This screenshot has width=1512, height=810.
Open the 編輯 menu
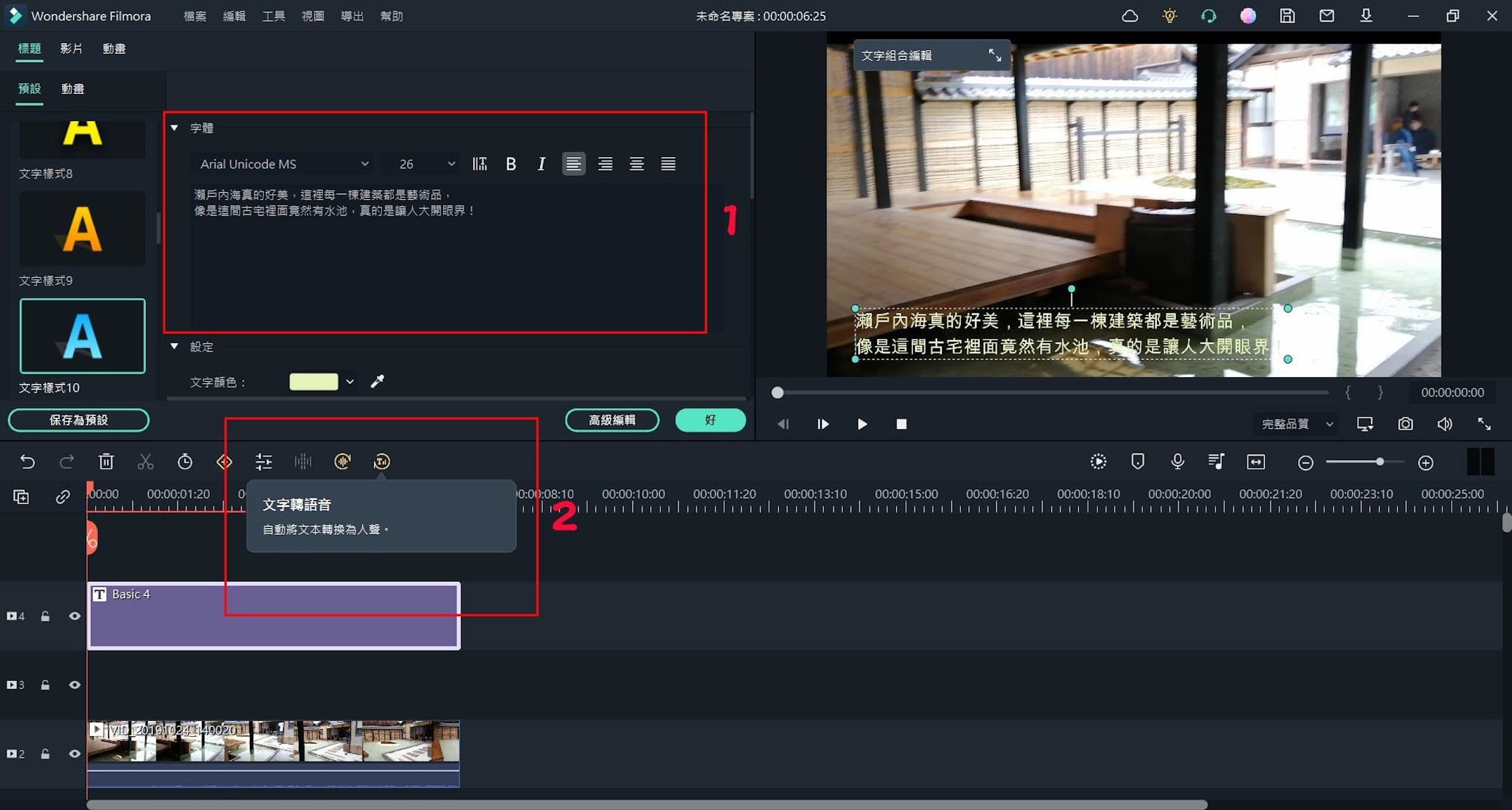[x=234, y=16]
